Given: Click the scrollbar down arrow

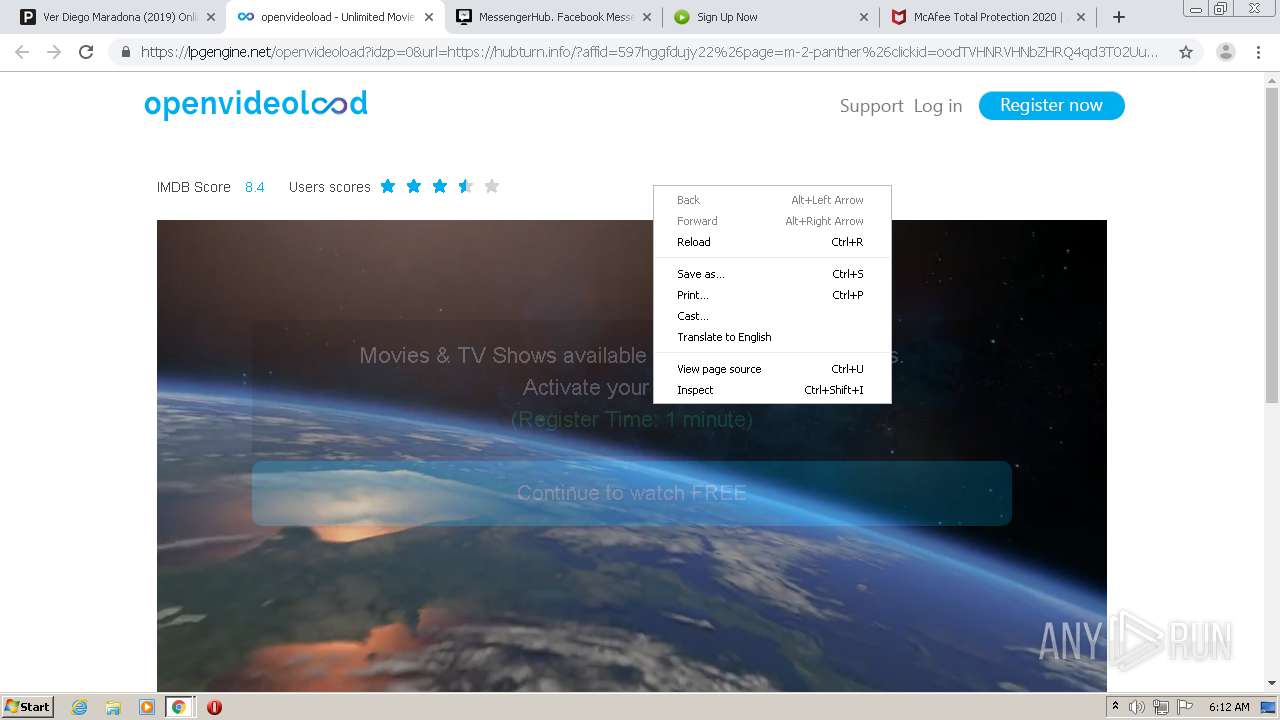Looking at the screenshot, I should (x=1272, y=683).
